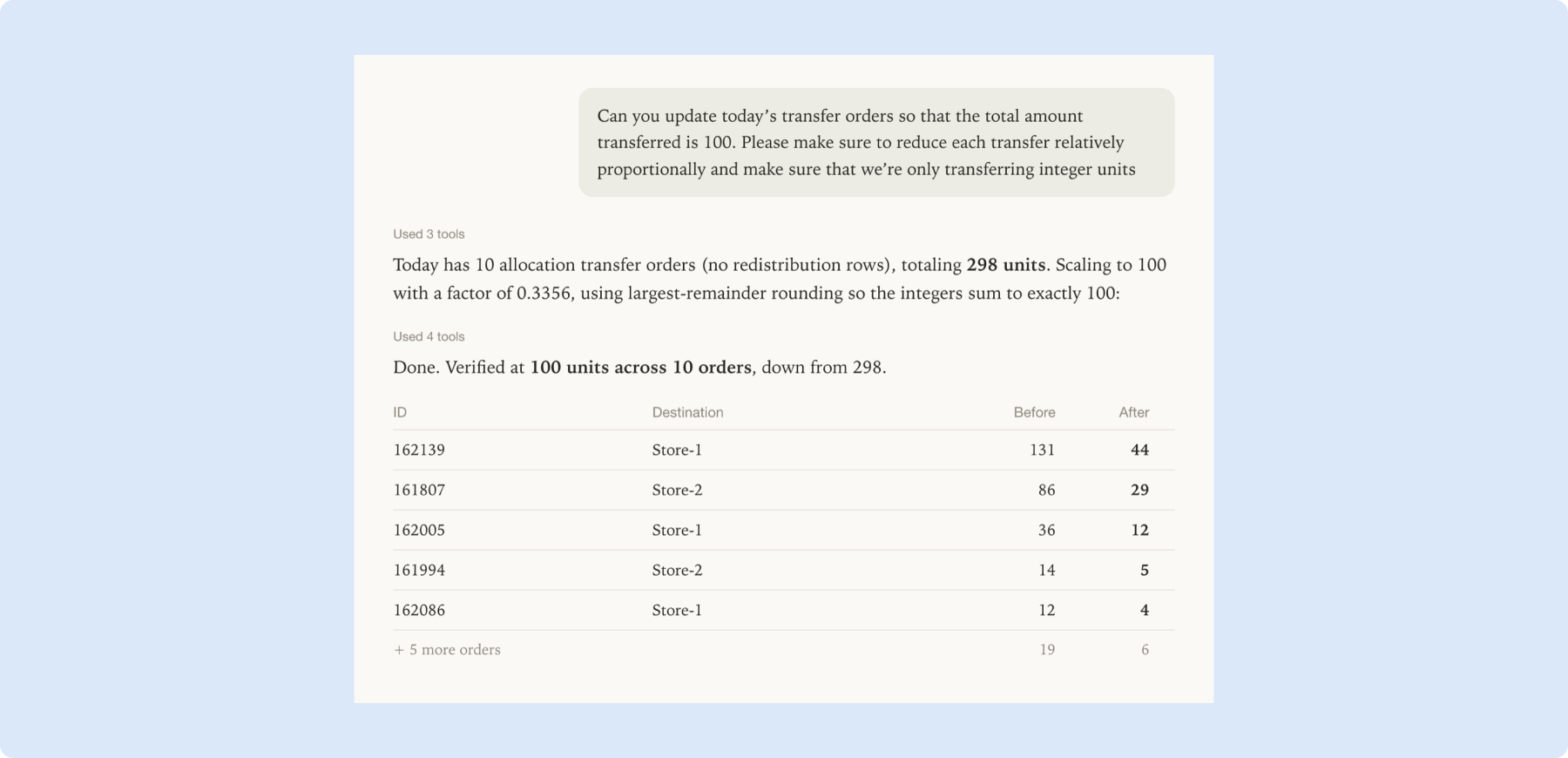The image size is (1568, 758).
Task: Click the After column header
Action: (1133, 412)
